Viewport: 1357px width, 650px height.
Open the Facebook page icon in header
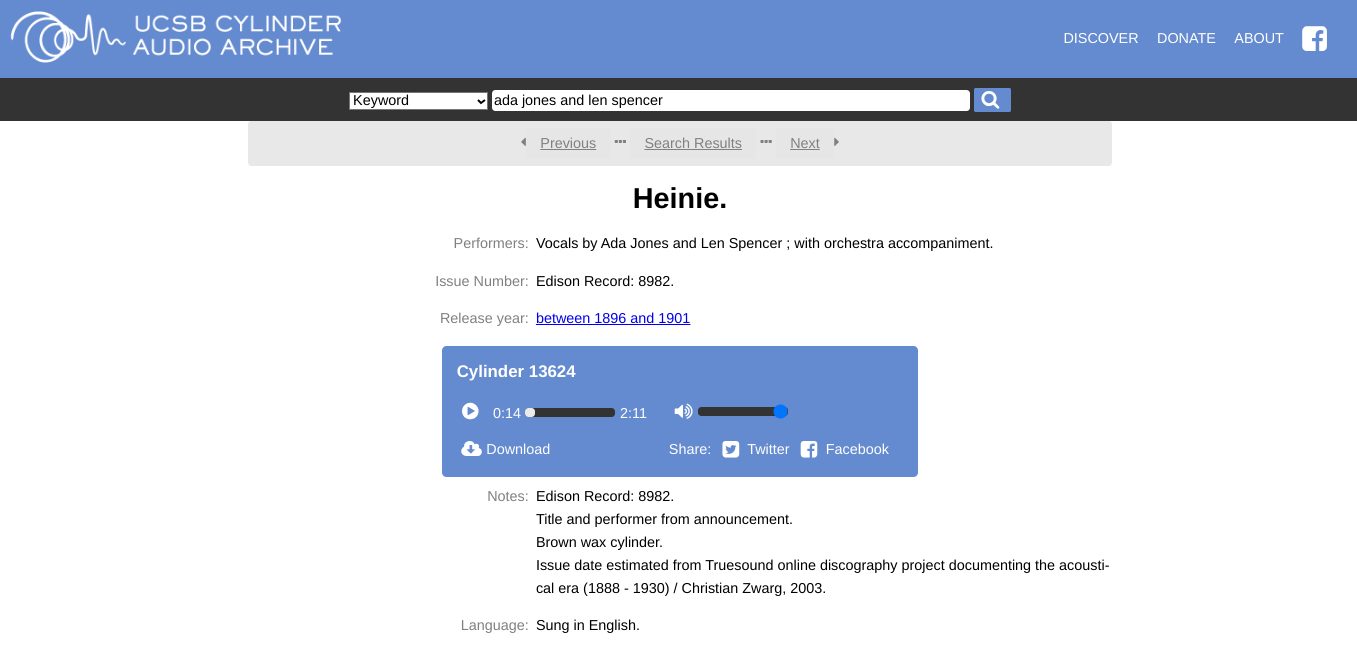point(1314,39)
